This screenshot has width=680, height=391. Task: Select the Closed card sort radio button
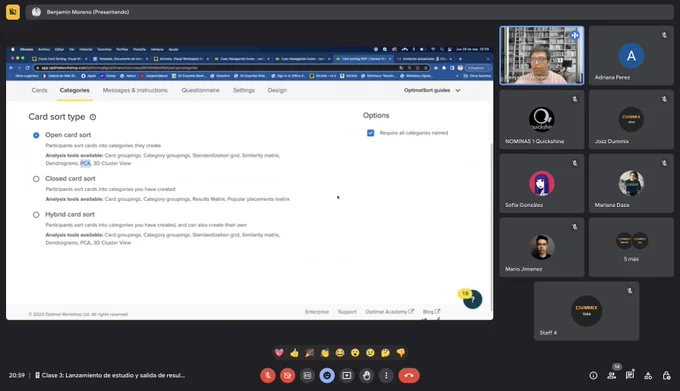point(36,179)
